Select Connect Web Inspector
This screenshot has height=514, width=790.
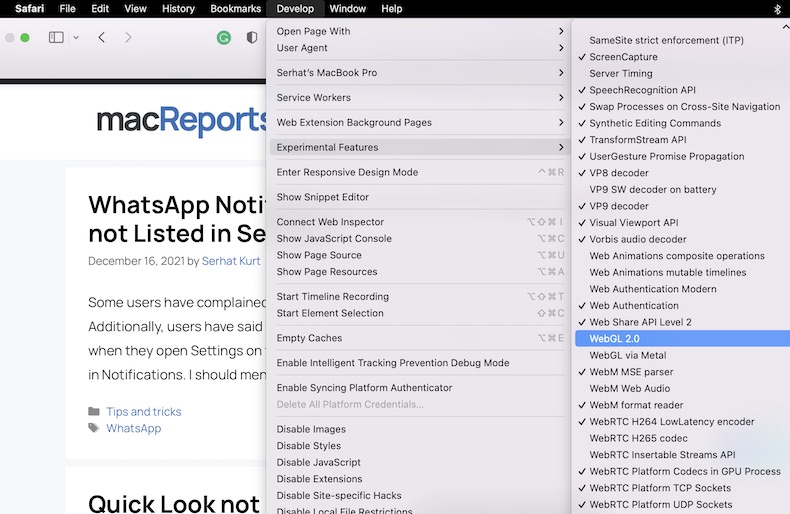point(420,222)
